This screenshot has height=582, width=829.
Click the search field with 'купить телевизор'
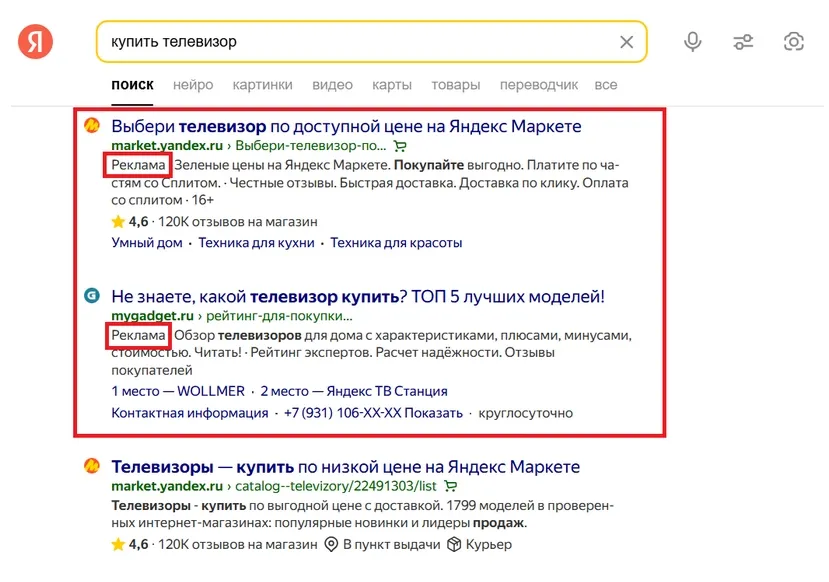tap(371, 42)
